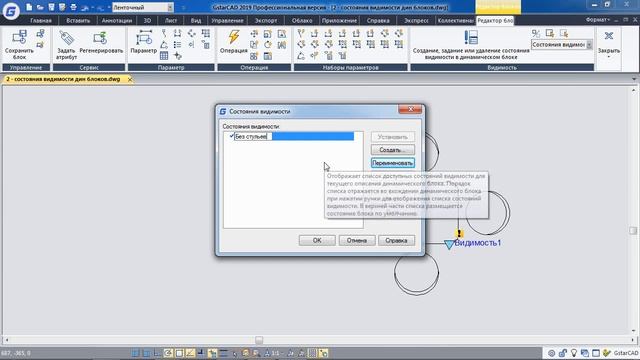This screenshot has height=360, width=640.
Task: Select the rotation parameter triangle icon
Action: click(x=164, y=44)
